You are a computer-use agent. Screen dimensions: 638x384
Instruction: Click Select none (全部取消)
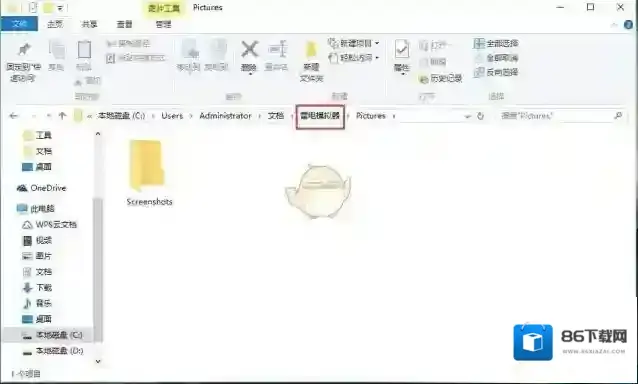496,58
